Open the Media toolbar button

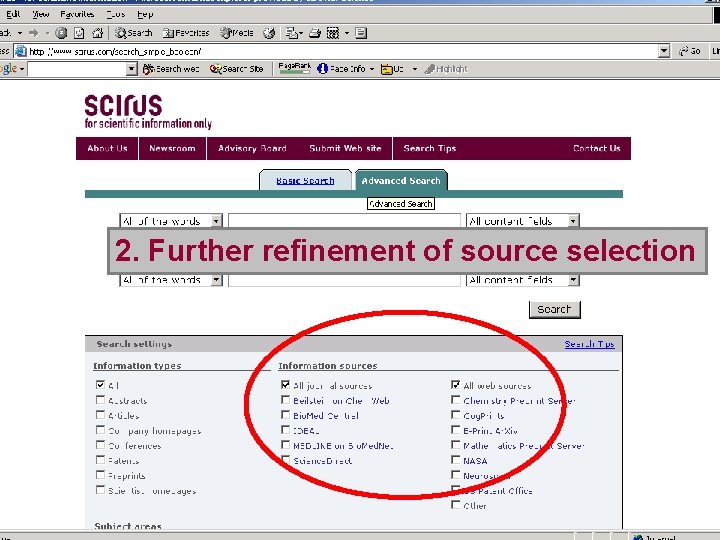click(237, 33)
